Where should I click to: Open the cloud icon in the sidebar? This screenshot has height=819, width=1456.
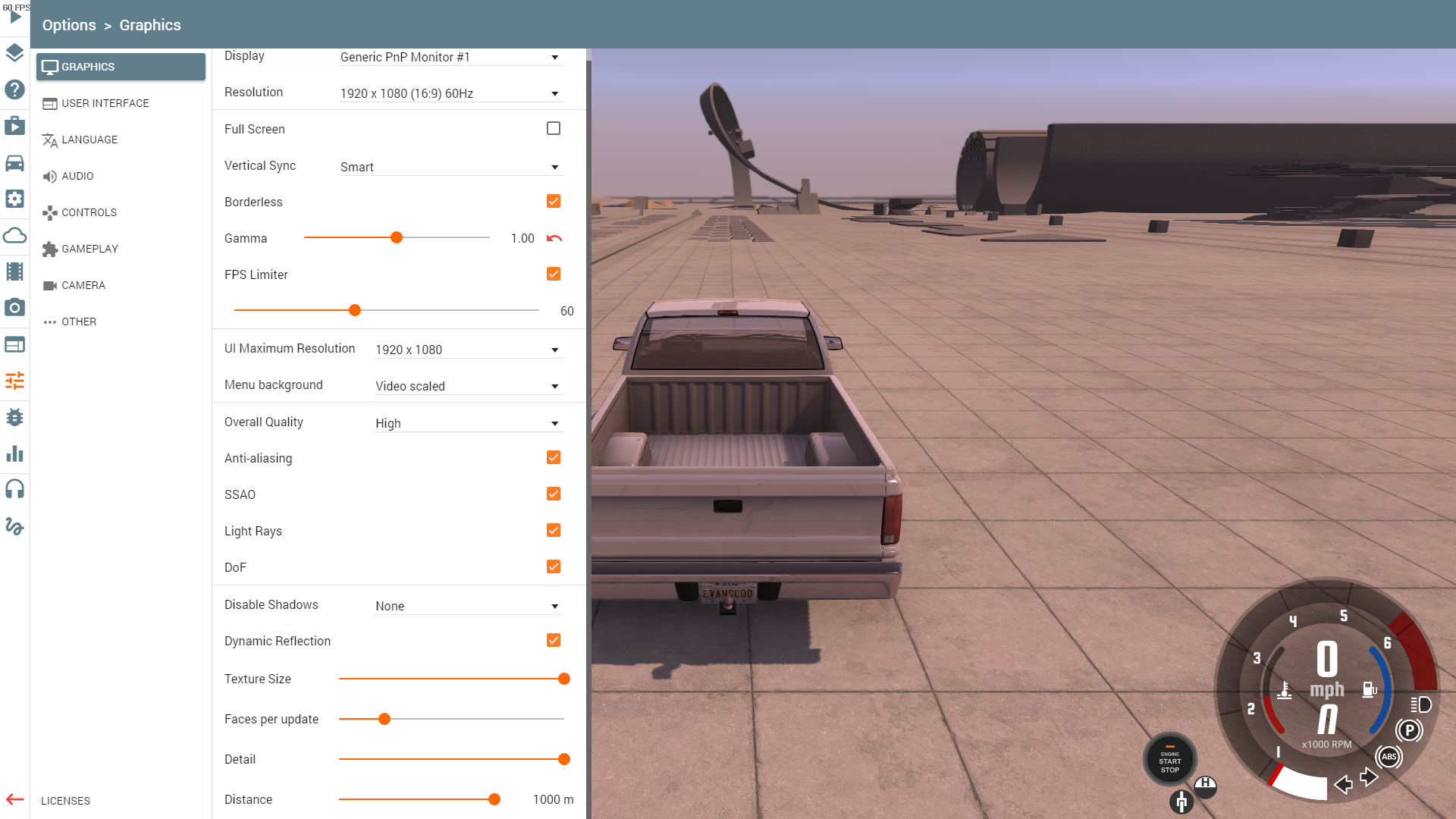(14, 235)
